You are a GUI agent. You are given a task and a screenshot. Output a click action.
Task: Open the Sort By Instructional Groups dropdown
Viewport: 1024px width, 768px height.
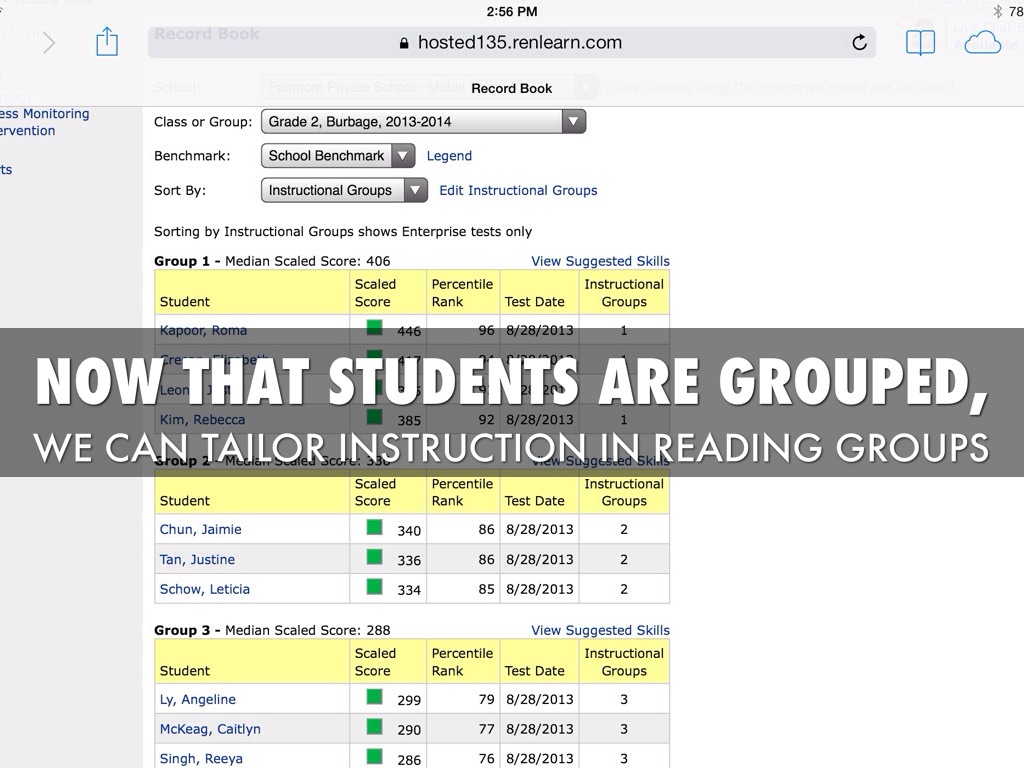pyautogui.click(x=344, y=190)
